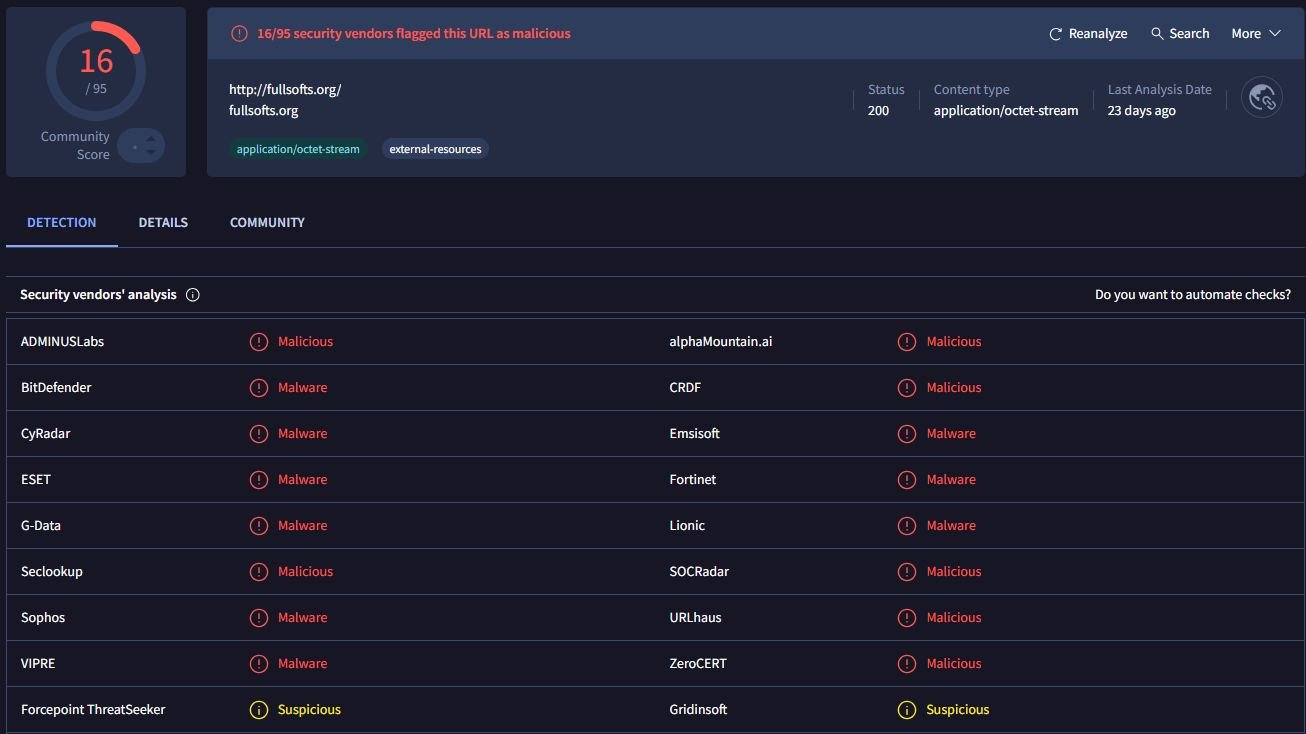Open the More dropdown menu
The image size is (1306, 734).
[x=1256, y=34]
